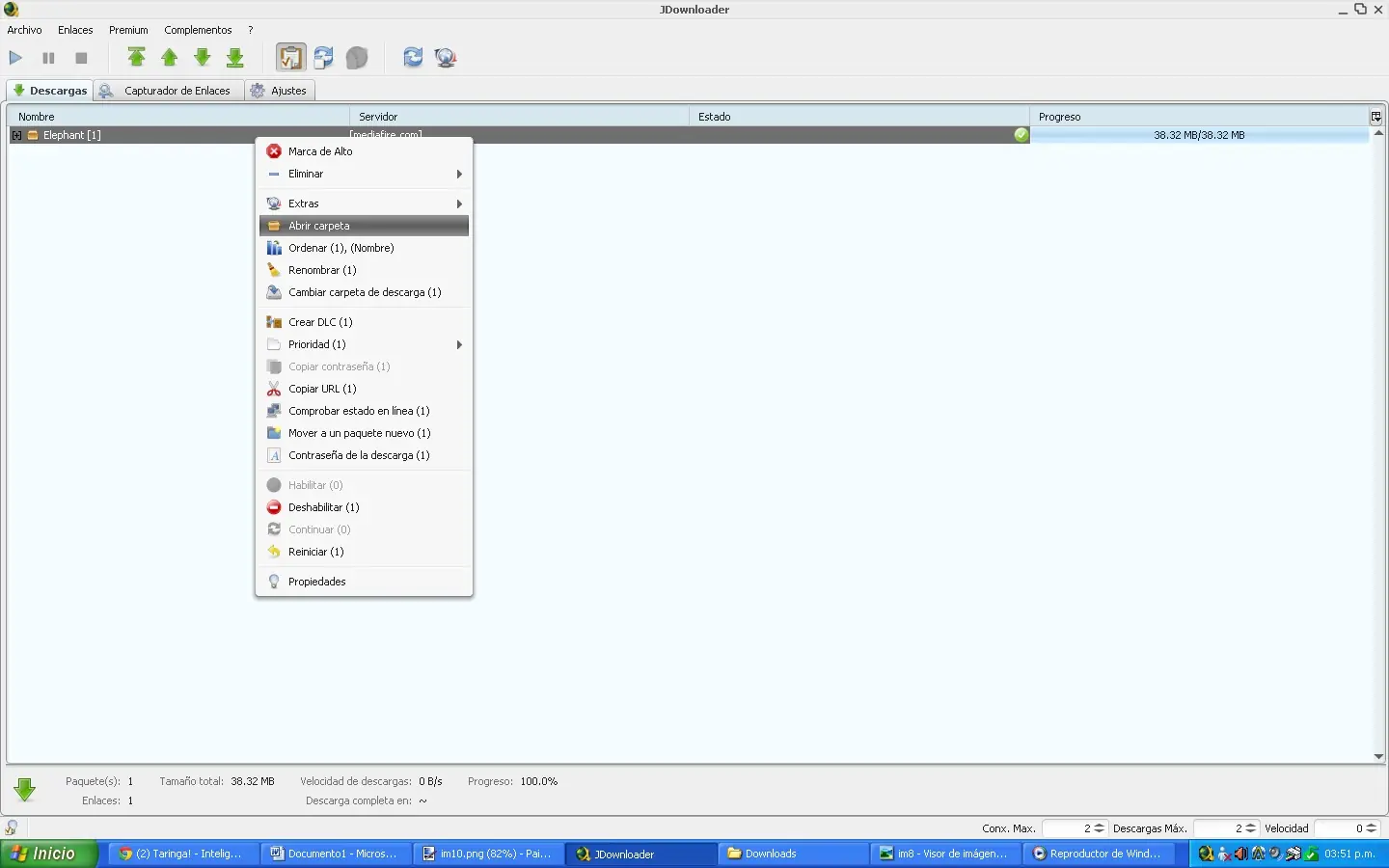Click the small status bar icon at bottom-left
This screenshot has height=868, width=1389.
(x=11, y=827)
